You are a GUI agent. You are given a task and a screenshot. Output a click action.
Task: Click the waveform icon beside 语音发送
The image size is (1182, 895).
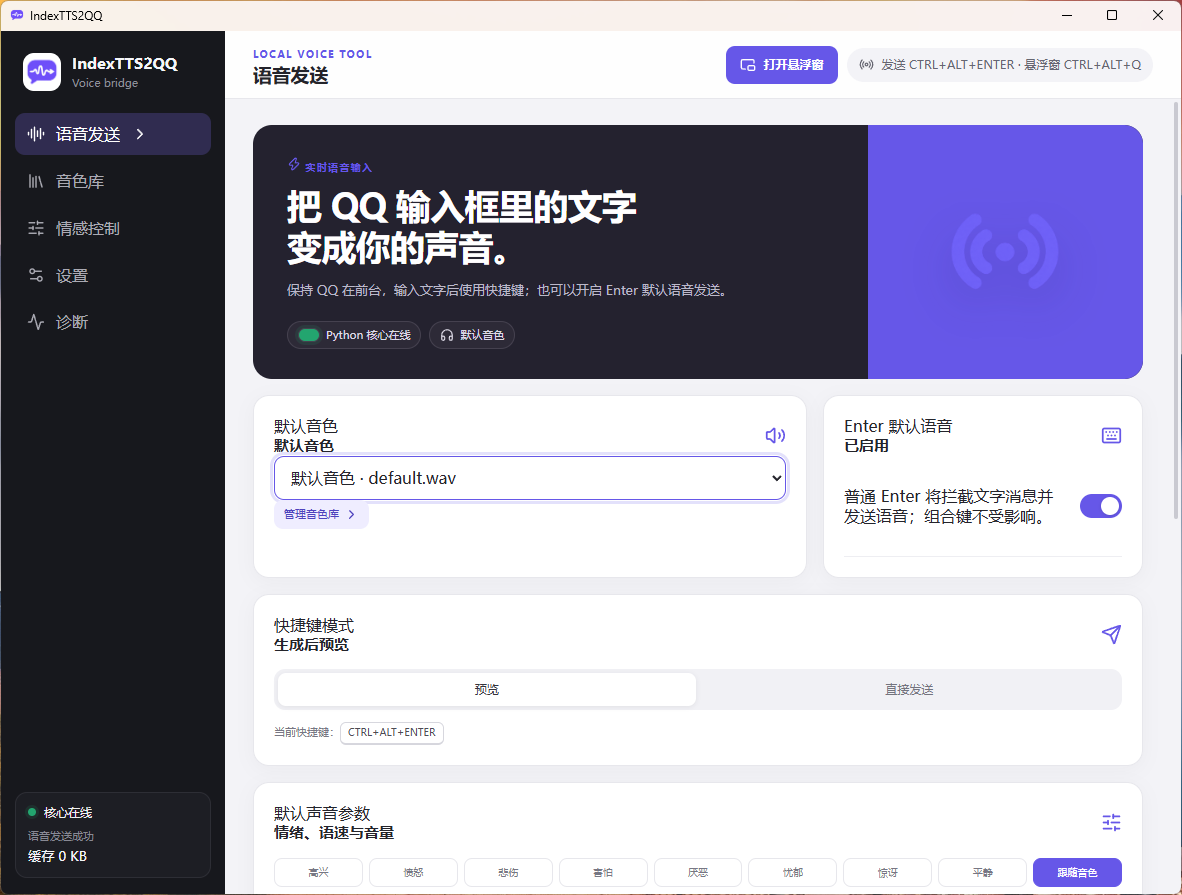pyautogui.click(x=35, y=134)
